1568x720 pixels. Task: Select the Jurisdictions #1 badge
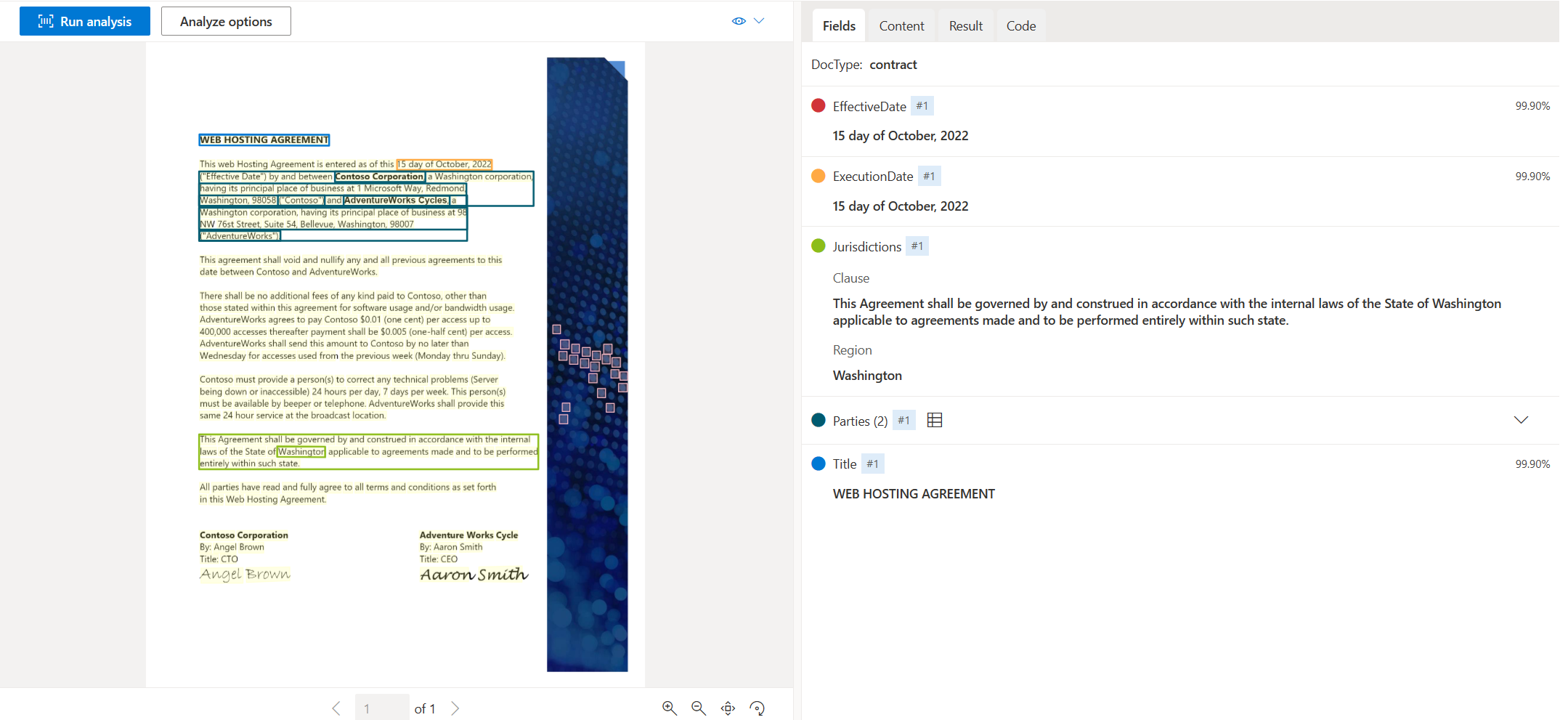(x=917, y=246)
